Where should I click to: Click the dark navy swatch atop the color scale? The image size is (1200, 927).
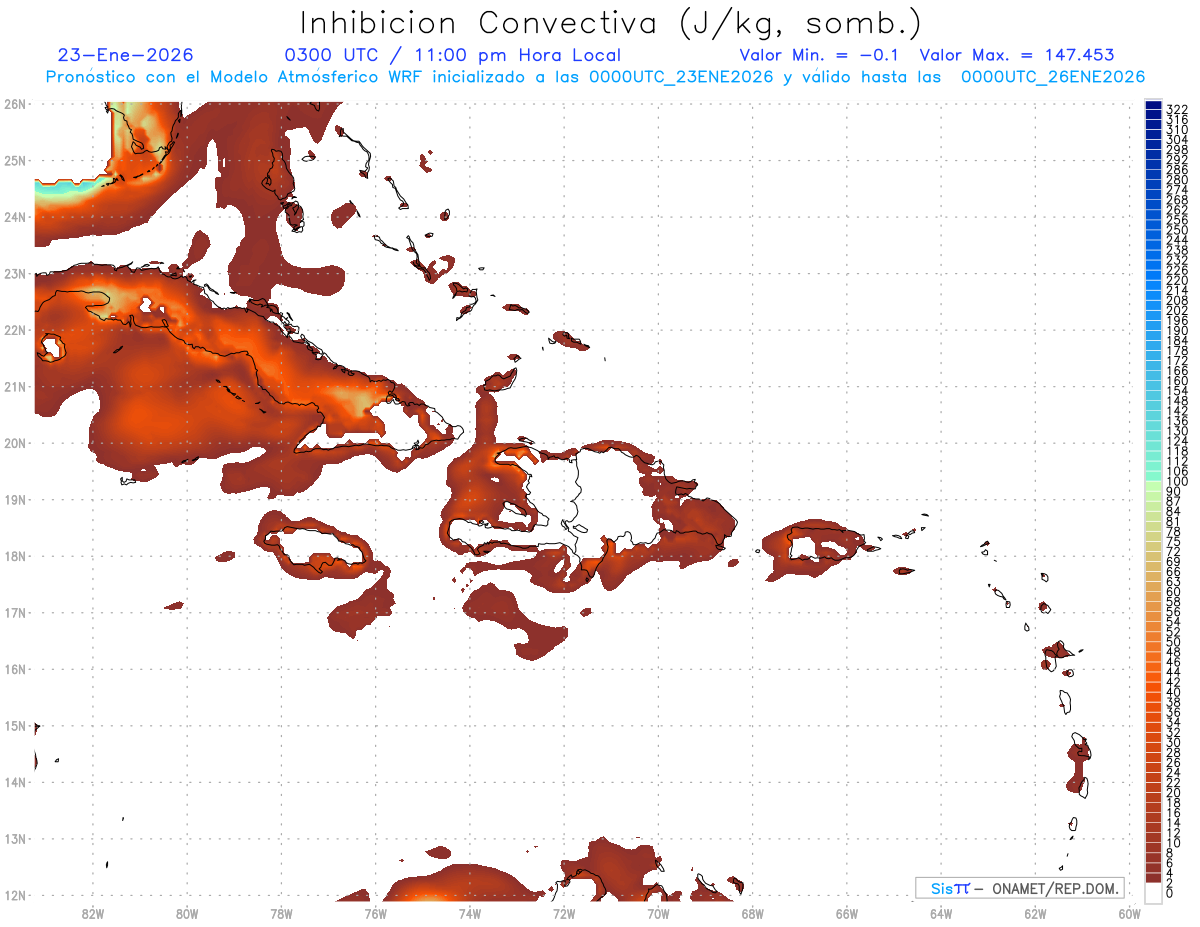pos(1154,105)
